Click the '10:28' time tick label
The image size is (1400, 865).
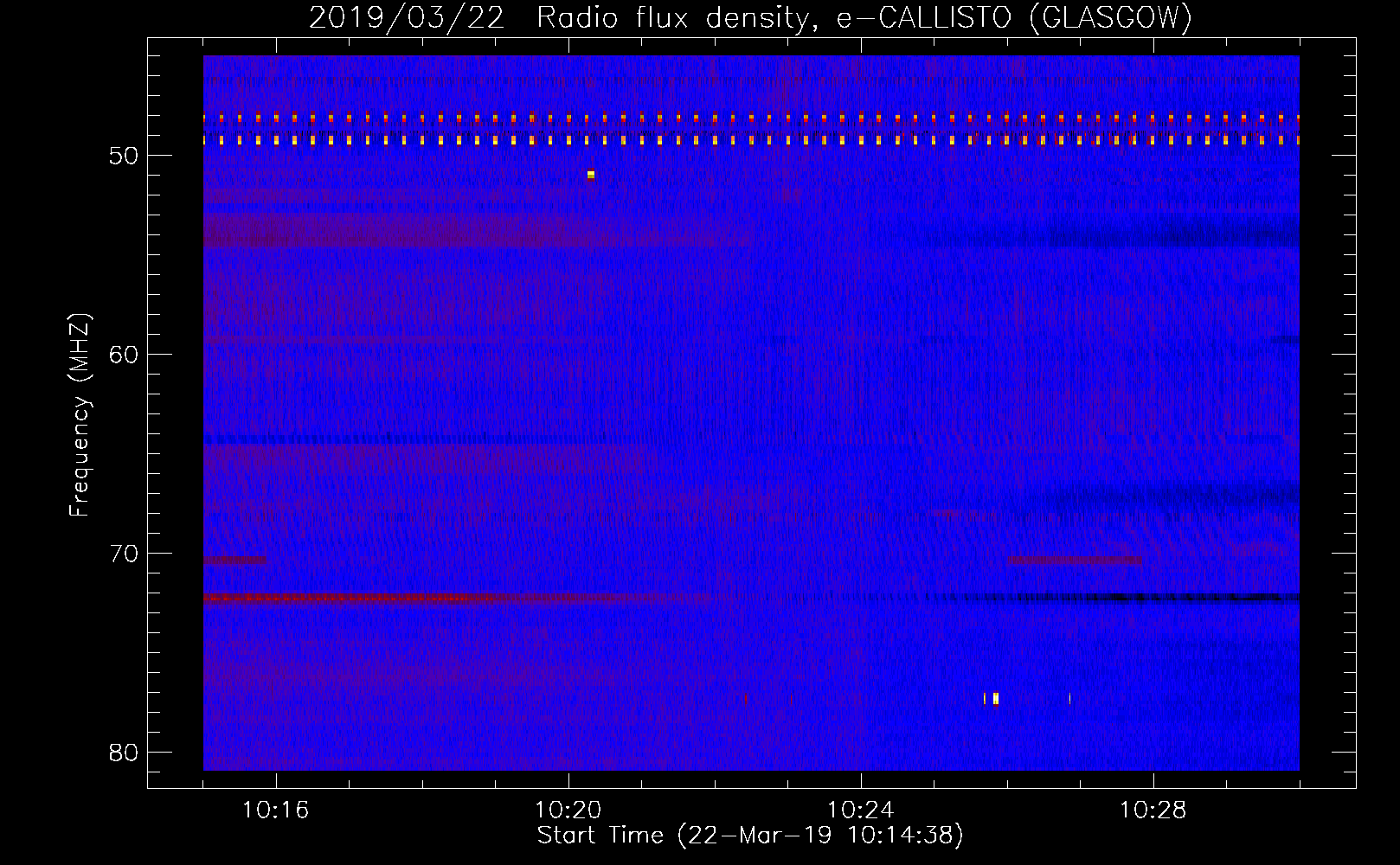pyautogui.click(x=1153, y=811)
